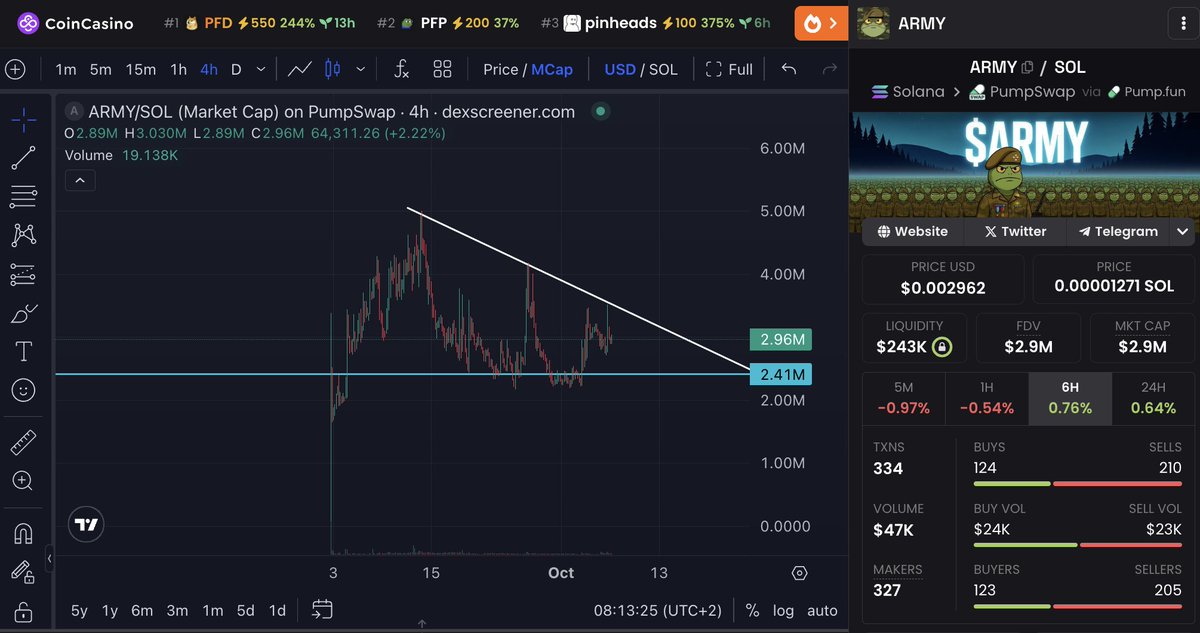
Task: Open the Indicators fx menu
Action: 401,69
